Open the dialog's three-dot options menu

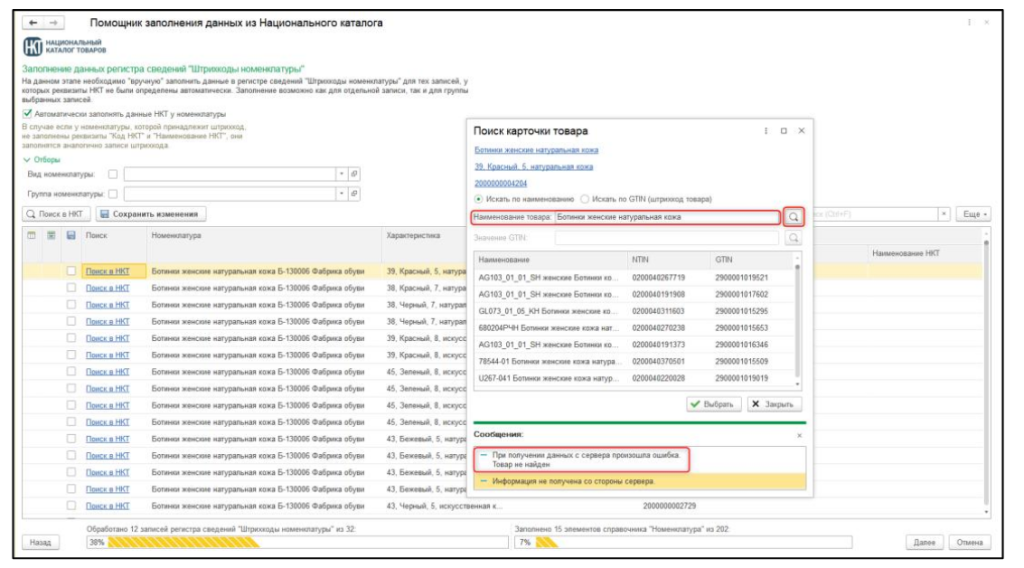click(766, 131)
